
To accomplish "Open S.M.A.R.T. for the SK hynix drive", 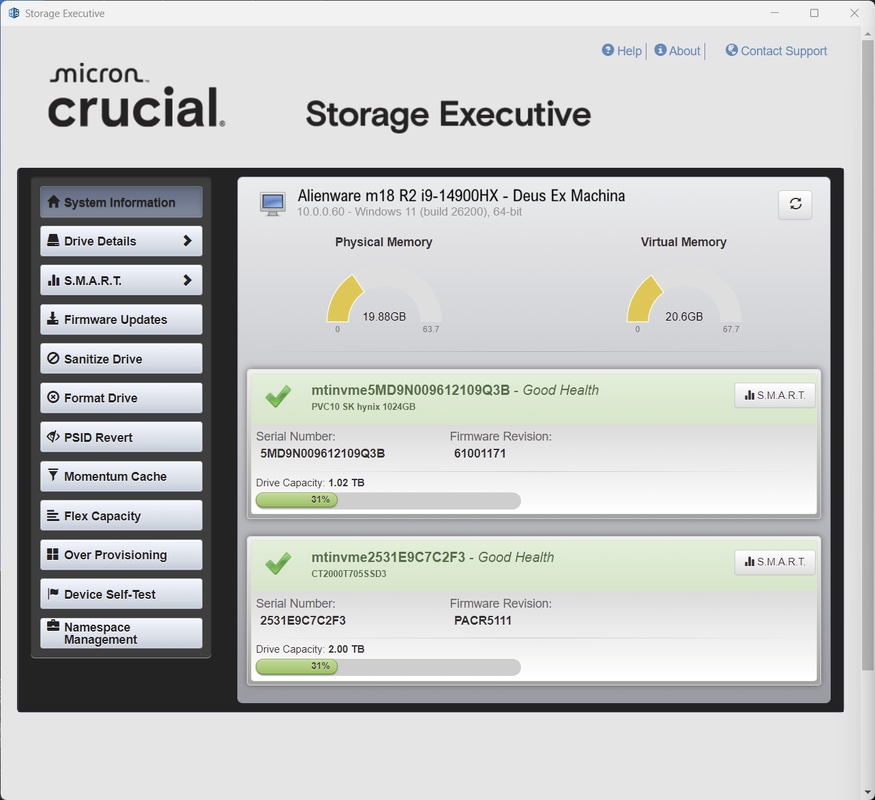I will (x=775, y=395).
